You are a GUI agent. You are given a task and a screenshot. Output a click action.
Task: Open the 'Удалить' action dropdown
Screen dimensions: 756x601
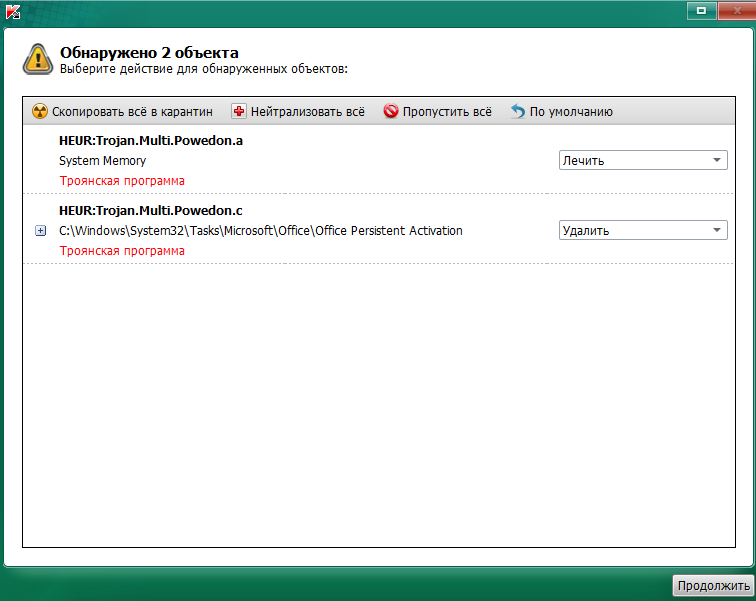coord(643,230)
